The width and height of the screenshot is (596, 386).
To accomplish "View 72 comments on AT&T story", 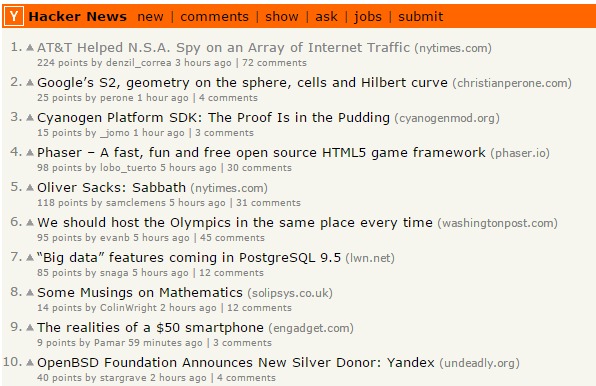I will 274,63.
